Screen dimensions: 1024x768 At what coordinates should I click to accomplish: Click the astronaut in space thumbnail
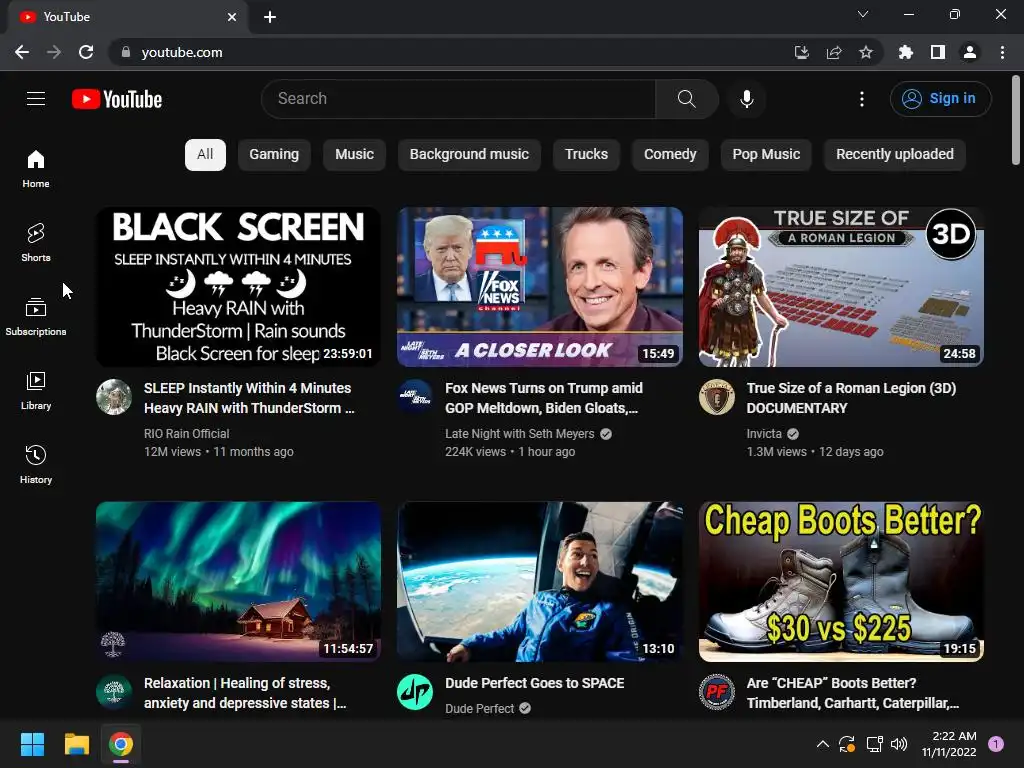pos(540,582)
